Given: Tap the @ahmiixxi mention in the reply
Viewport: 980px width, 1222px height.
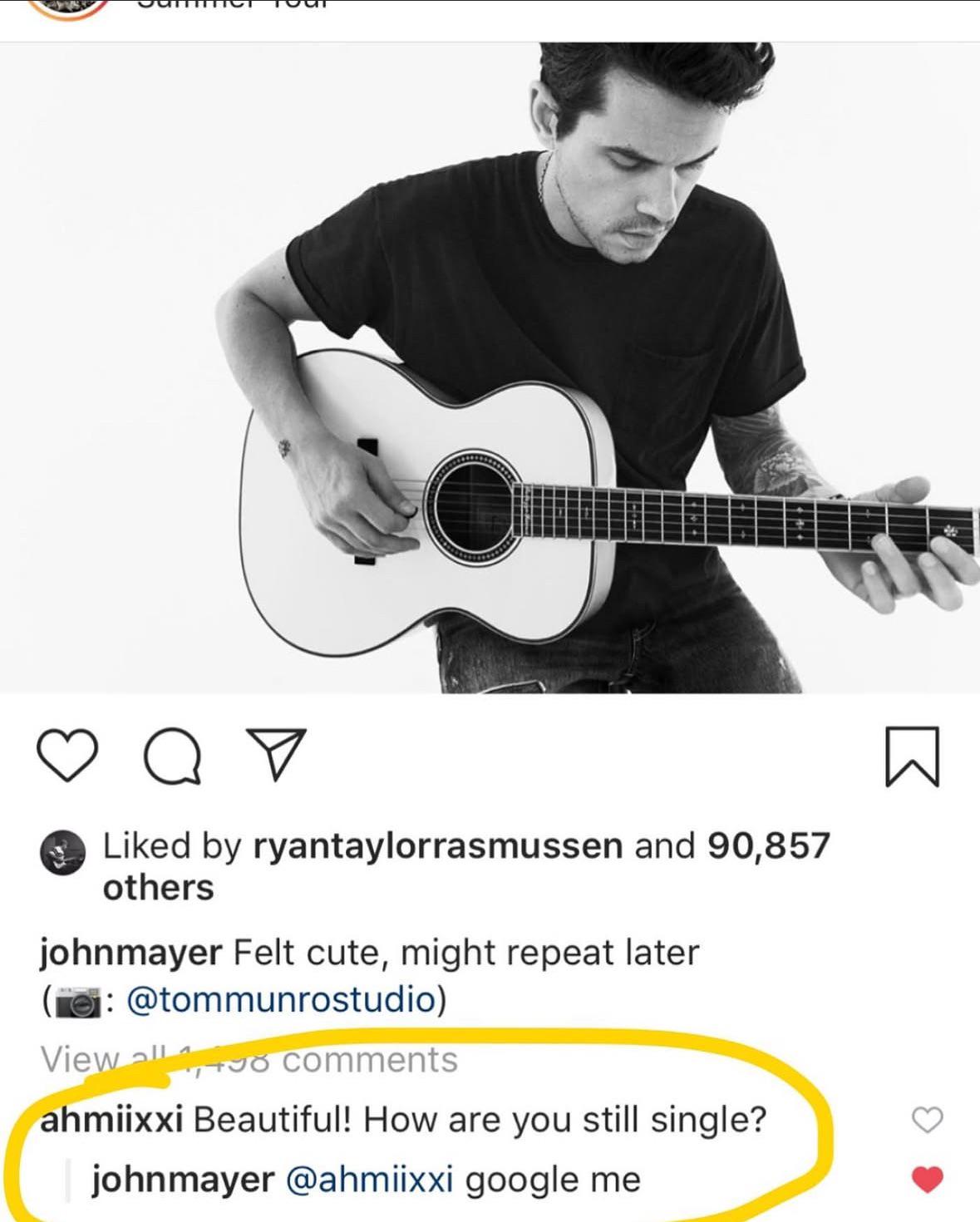Looking at the screenshot, I should coord(370,1180).
